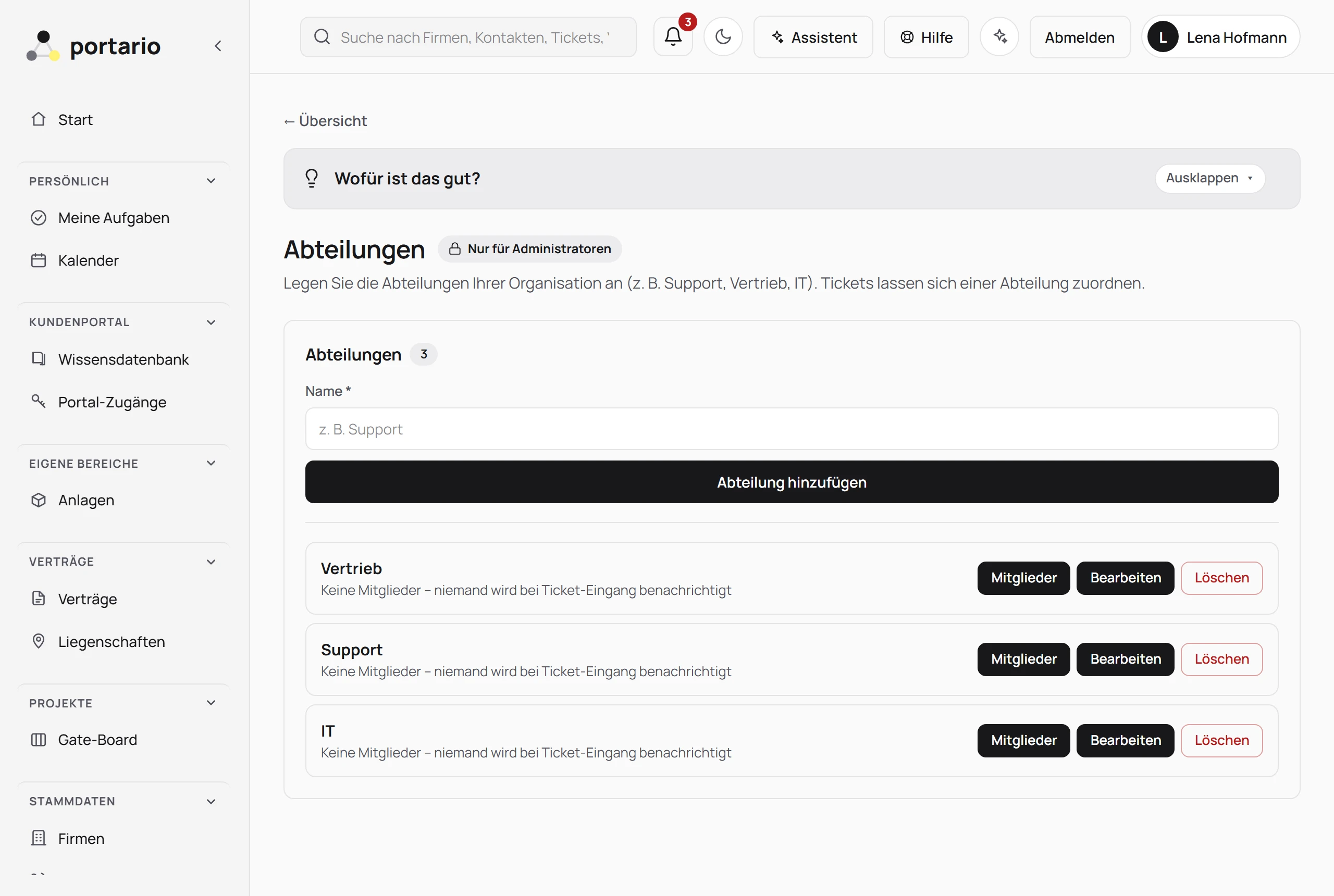The height and width of the screenshot is (896, 1334).
Task: Open Mitglieder for Vertrieb
Action: coord(1023,578)
